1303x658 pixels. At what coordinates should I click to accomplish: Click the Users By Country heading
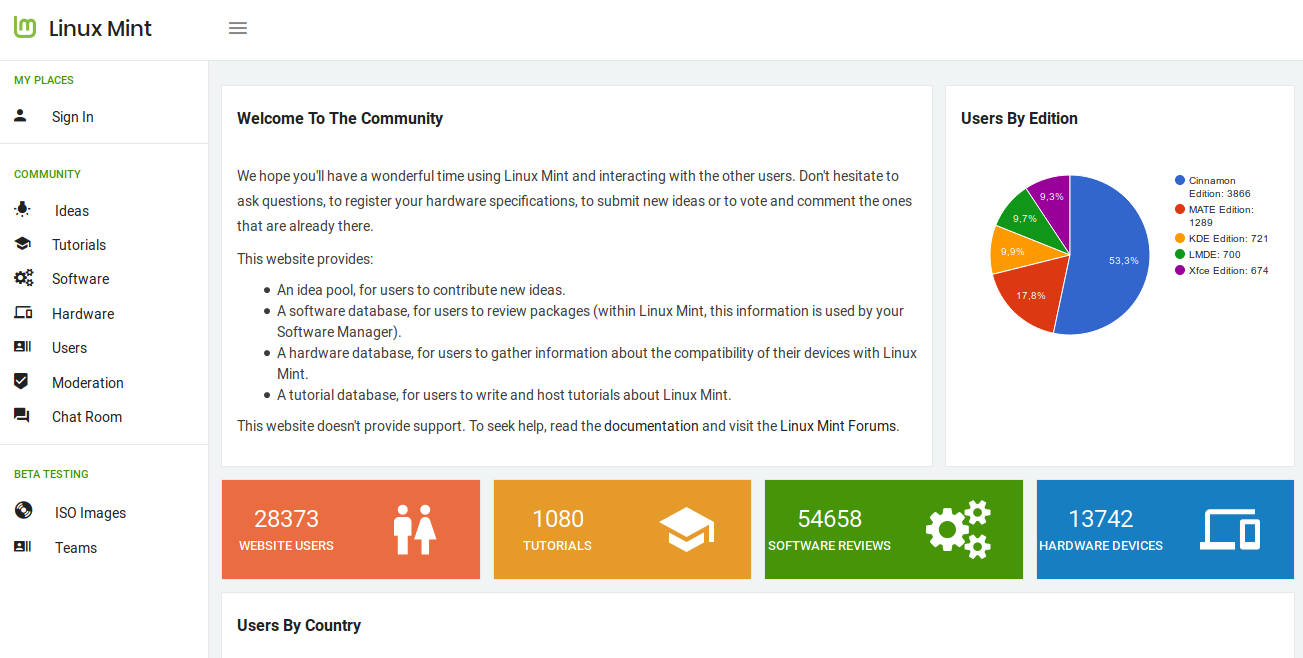point(299,625)
